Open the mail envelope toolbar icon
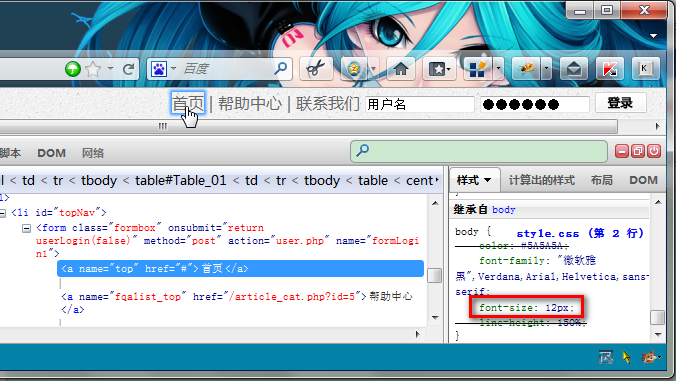Image resolution: width=676 pixels, height=381 pixels. 574,69
